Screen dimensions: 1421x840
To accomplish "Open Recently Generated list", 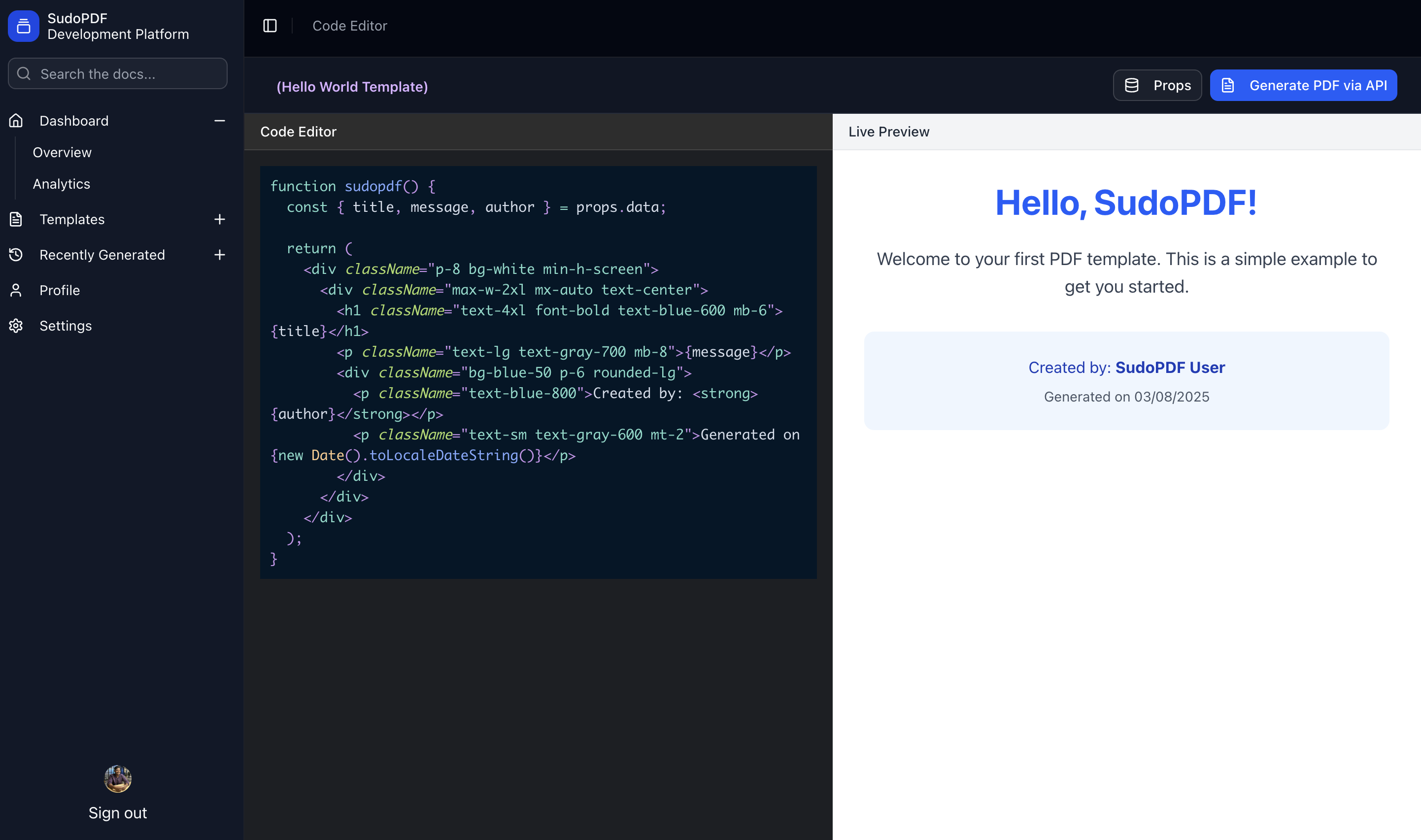I will (102, 255).
